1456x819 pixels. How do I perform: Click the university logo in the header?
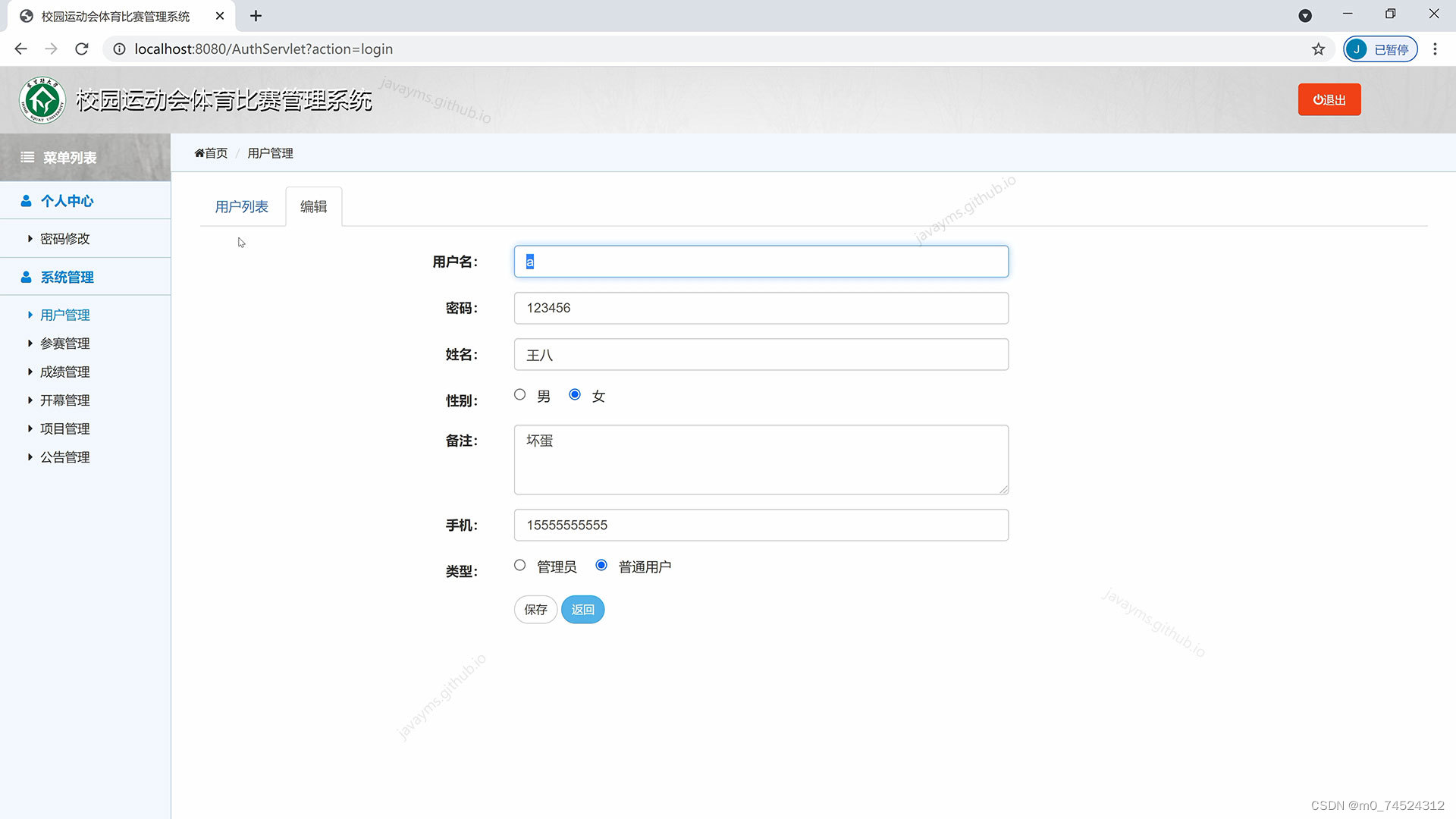(43, 99)
